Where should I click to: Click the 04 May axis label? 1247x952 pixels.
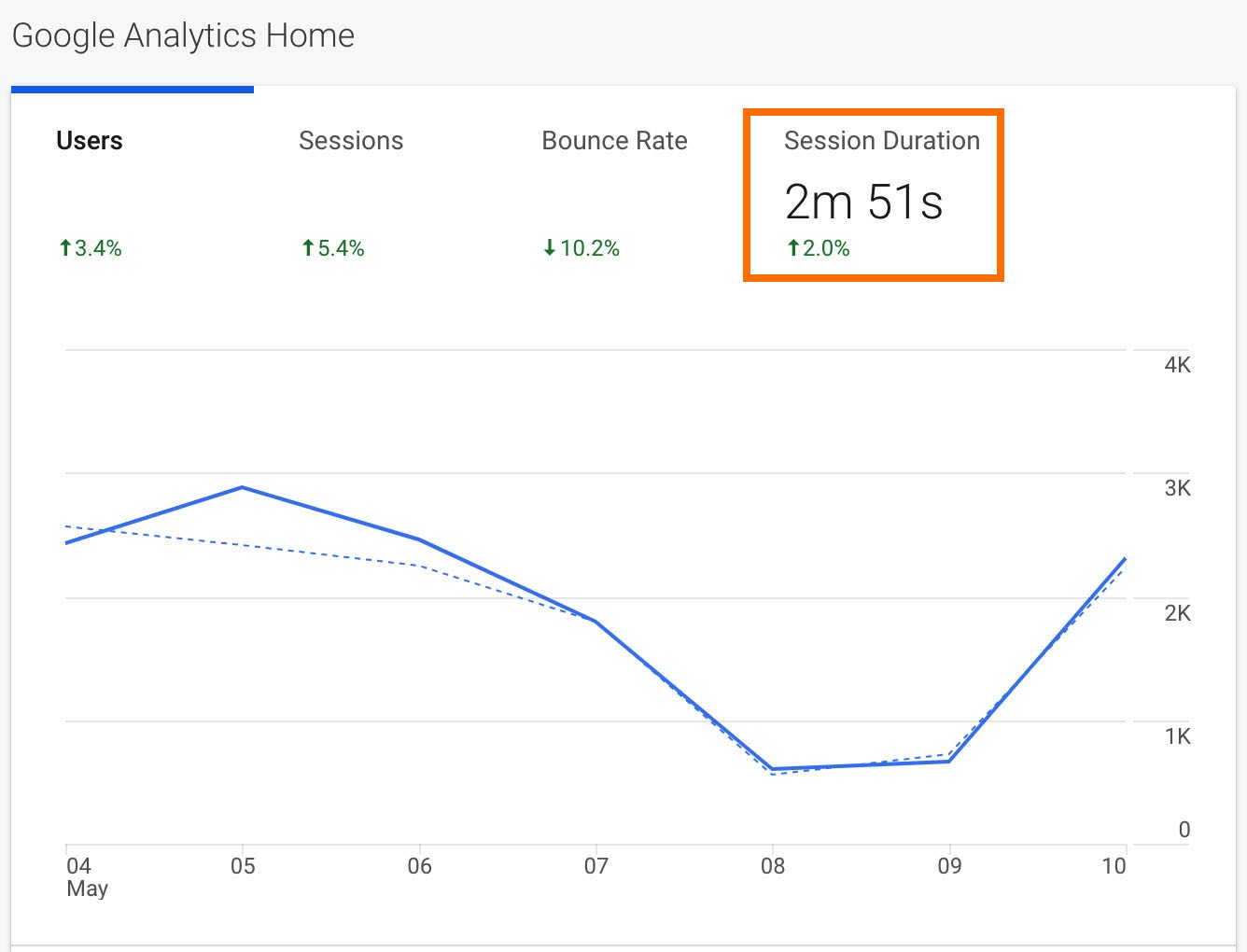[87, 877]
